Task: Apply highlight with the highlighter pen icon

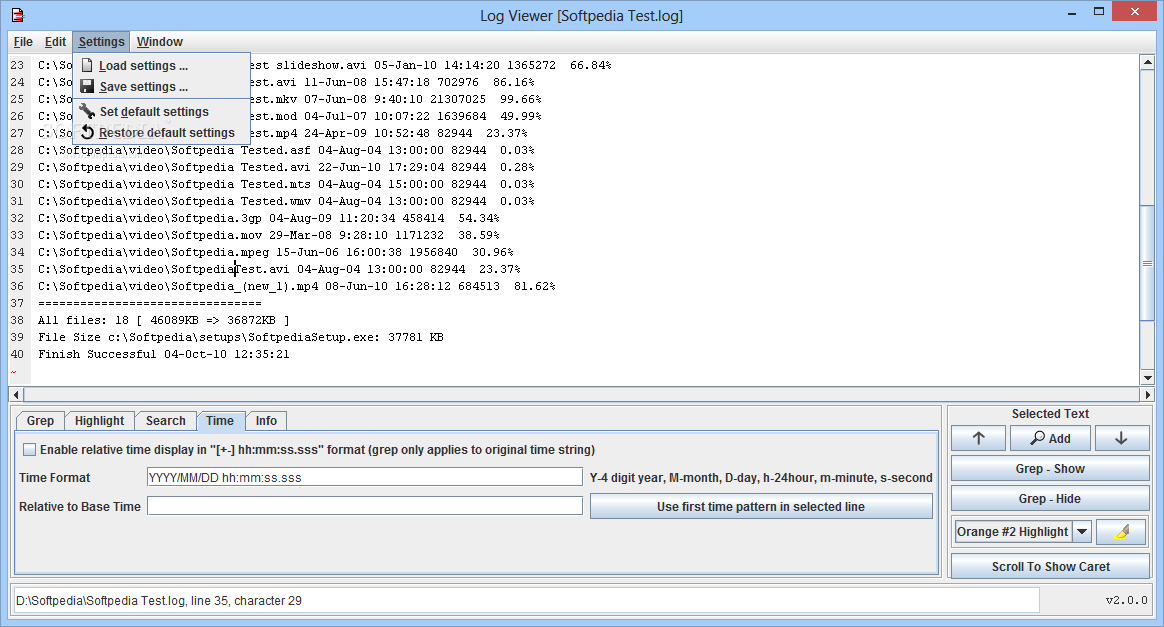Action: 1122,531
